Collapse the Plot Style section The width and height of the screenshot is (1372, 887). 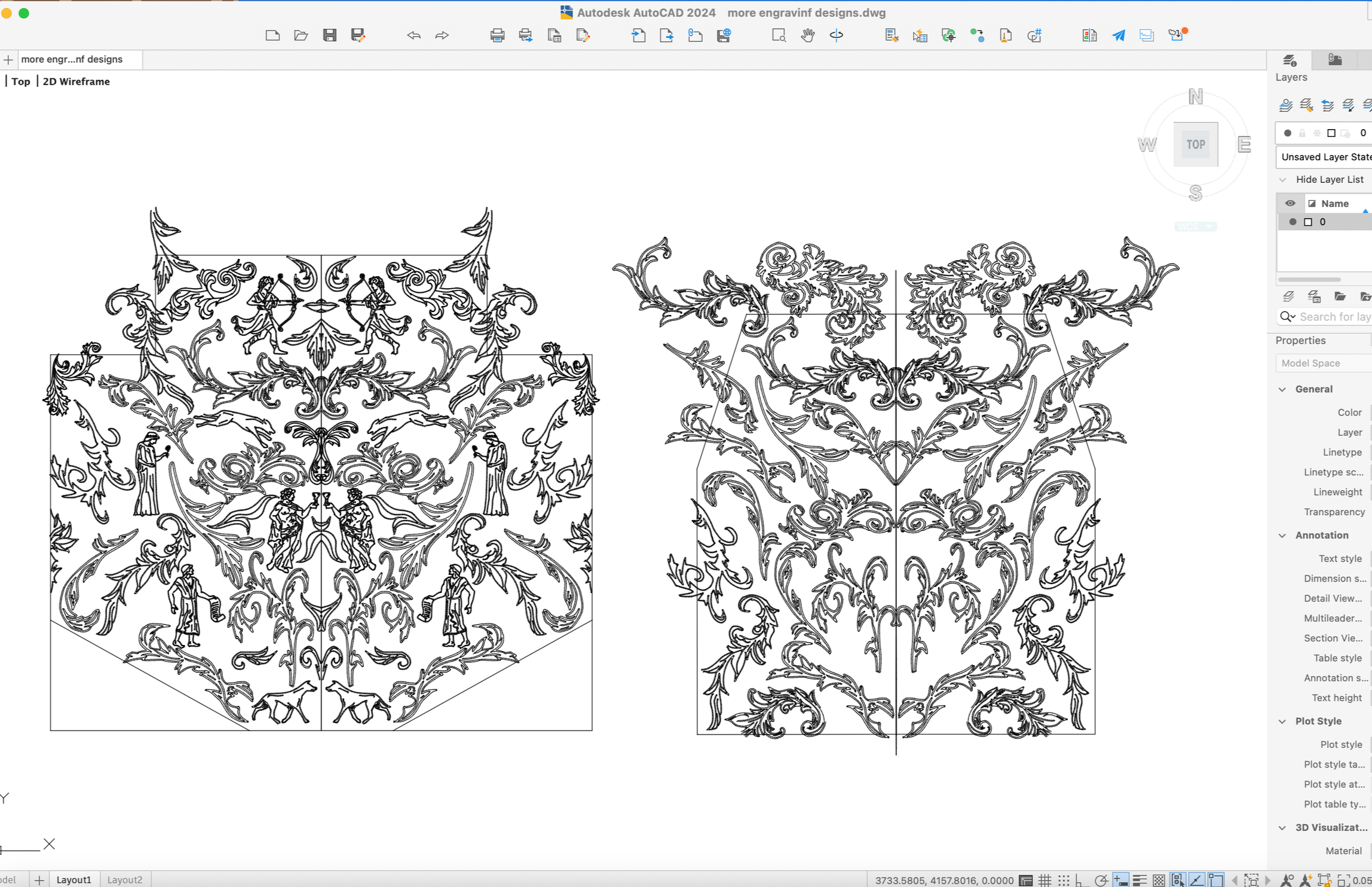[1282, 721]
